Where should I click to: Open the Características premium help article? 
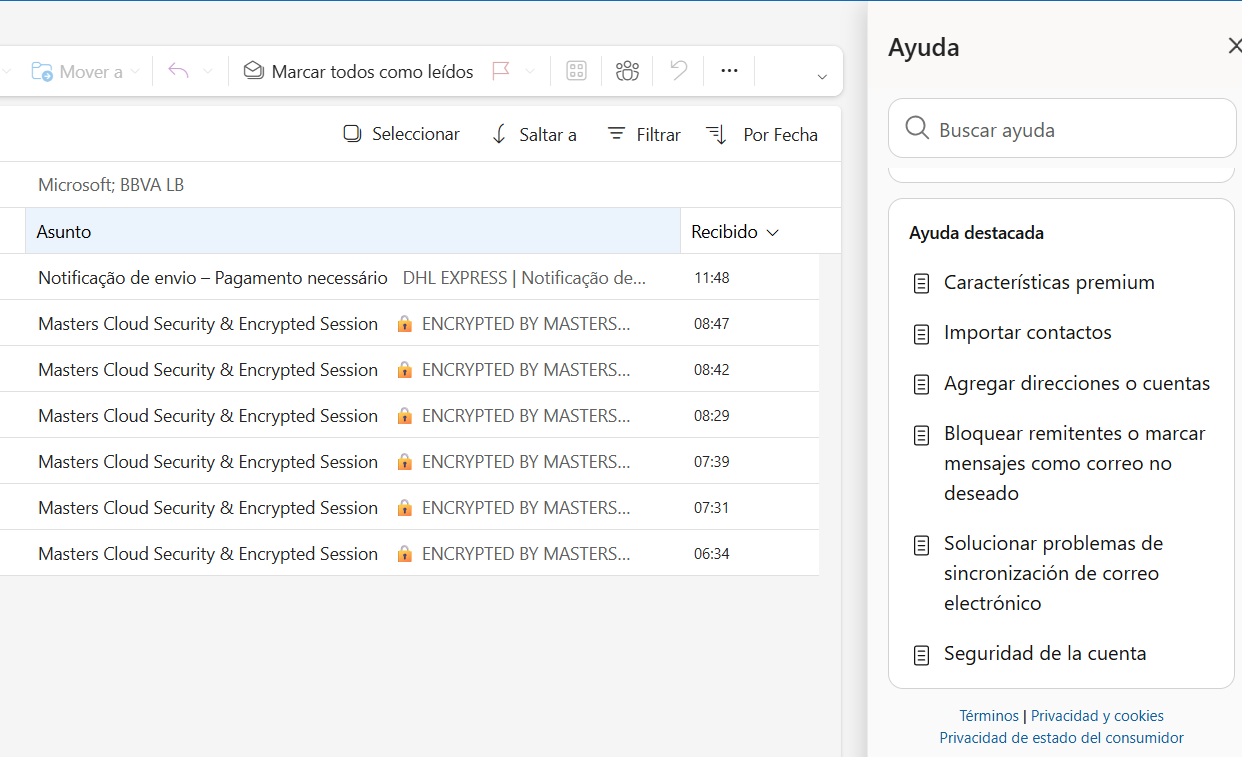pyautogui.click(x=1049, y=282)
